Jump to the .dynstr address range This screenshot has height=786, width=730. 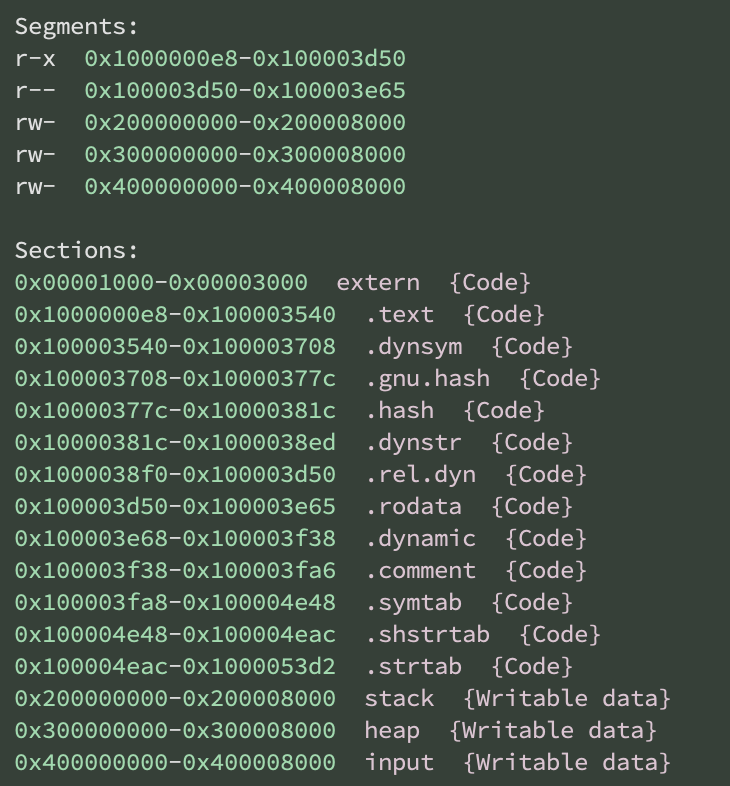[175, 443]
